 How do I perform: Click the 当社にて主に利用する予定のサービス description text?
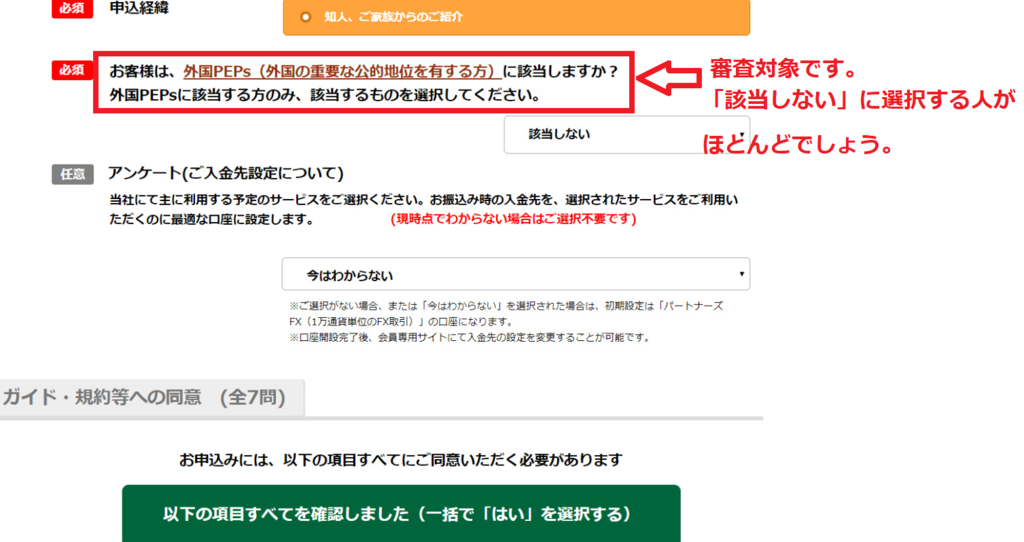pos(423,209)
